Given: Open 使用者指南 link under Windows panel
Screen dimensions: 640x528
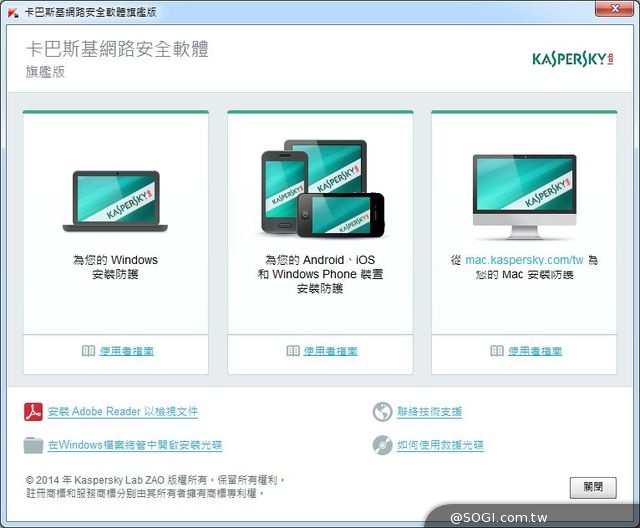Looking at the screenshot, I should pos(126,352).
